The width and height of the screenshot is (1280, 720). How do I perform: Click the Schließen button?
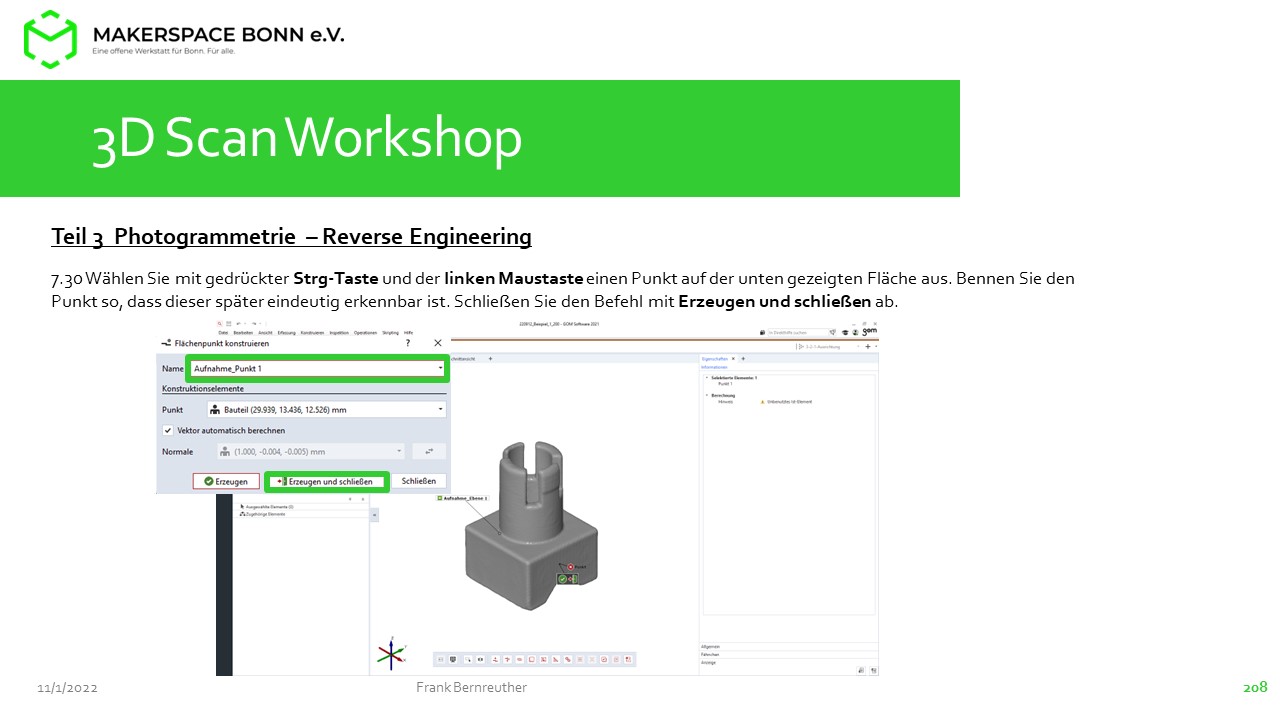[418, 481]
